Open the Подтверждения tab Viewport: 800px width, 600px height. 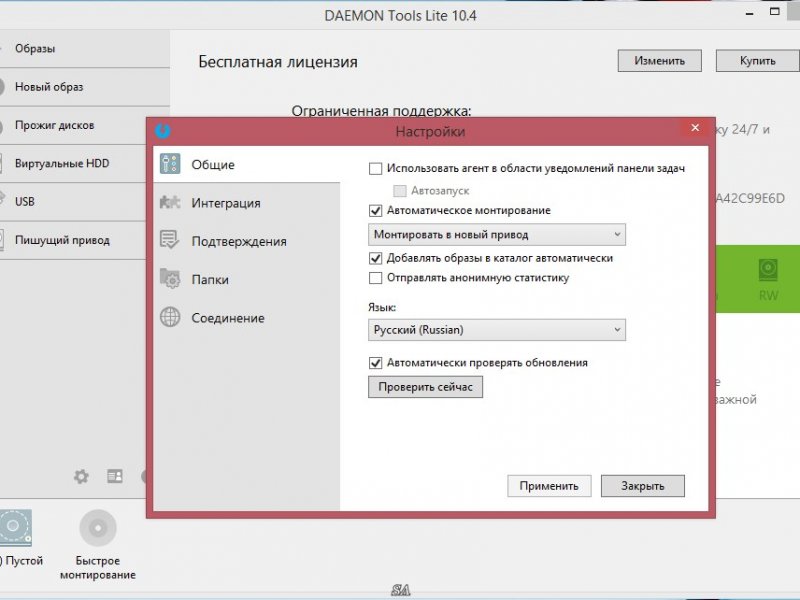coord(247,241)
